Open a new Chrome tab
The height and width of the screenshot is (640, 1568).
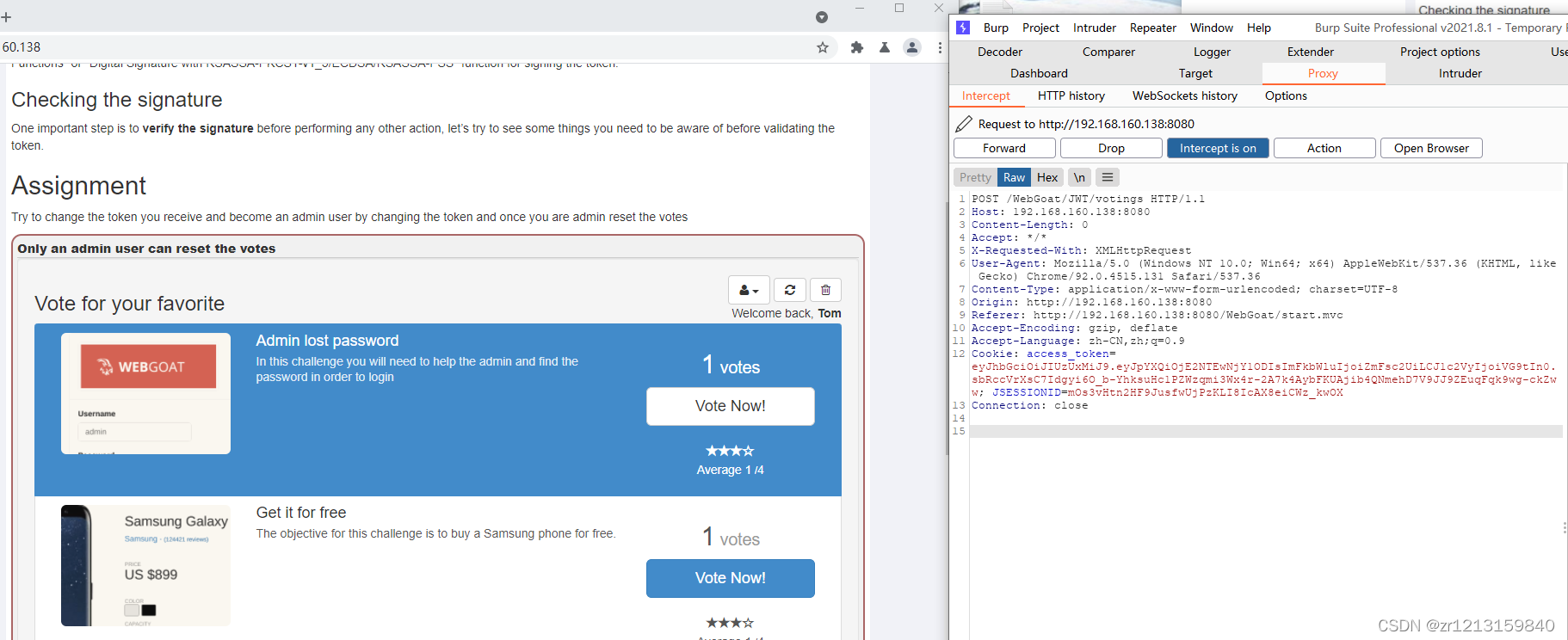(x=6, y=16)
